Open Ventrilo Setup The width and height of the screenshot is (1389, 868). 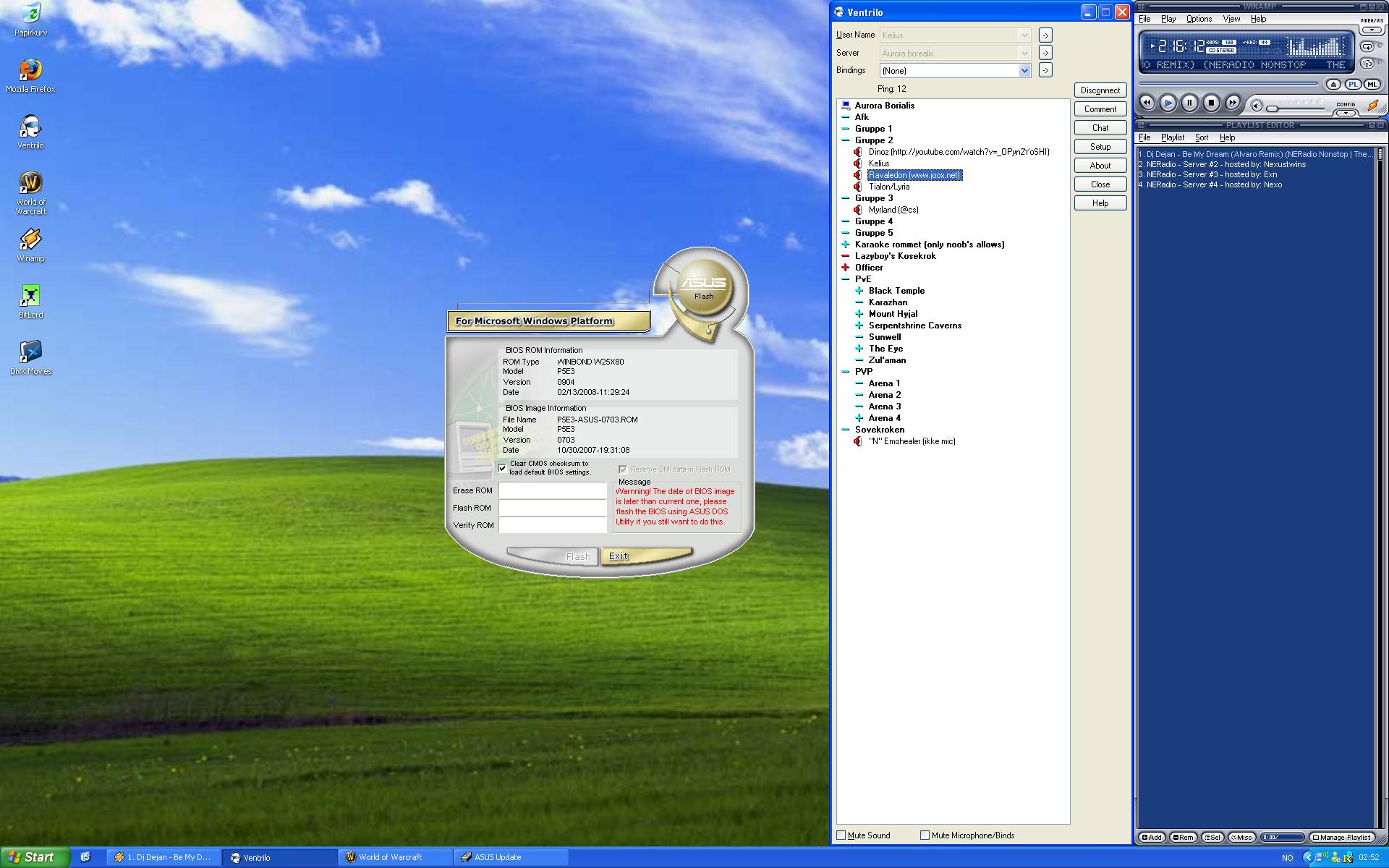coord(1100,147)
